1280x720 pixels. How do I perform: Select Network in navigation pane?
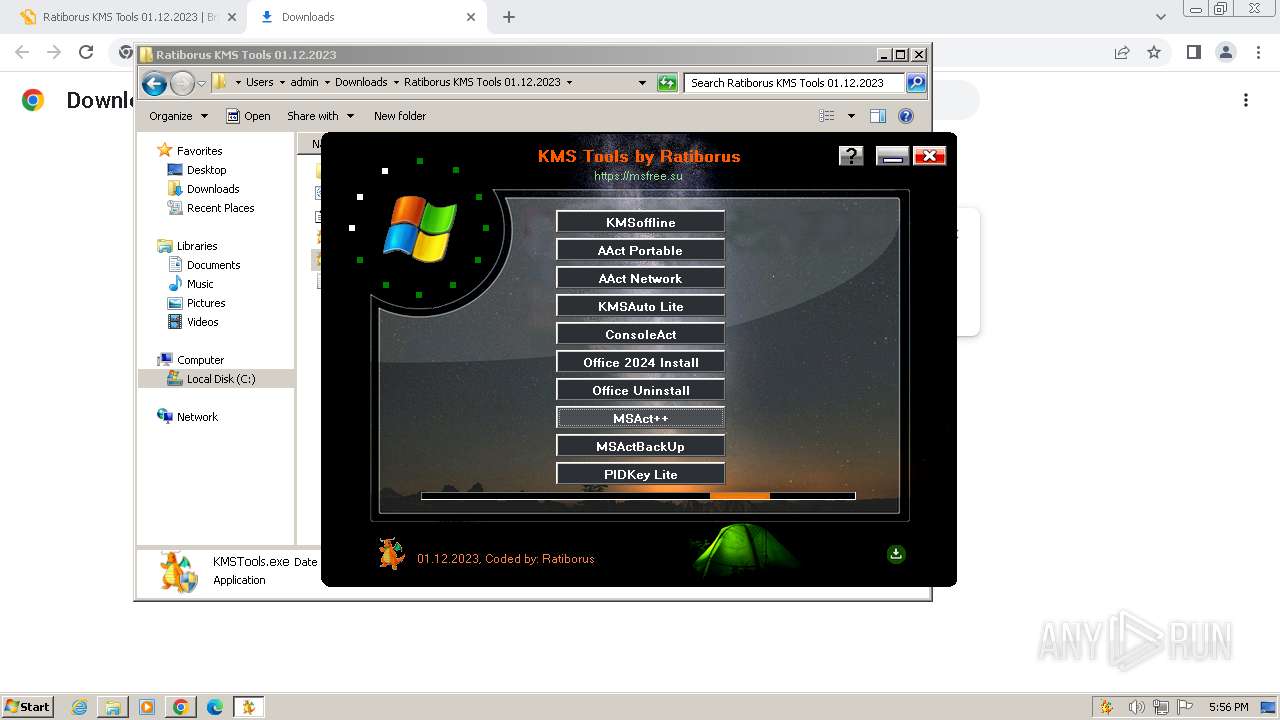pyautogui.click(x=197, y=417)
